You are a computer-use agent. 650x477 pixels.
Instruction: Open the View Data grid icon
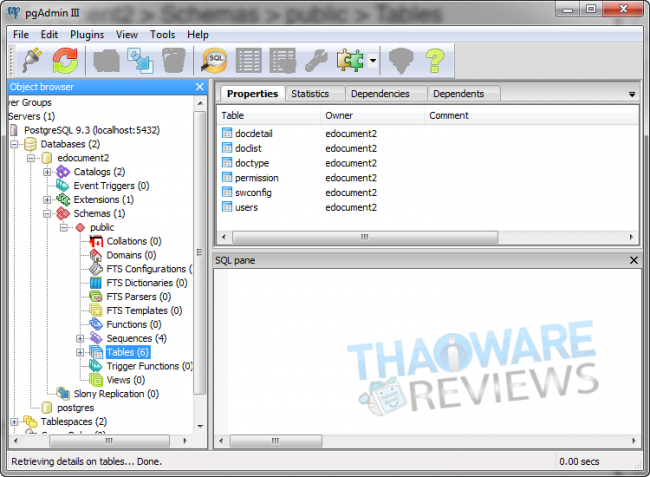pyautogui.click(x=248, y=61)
